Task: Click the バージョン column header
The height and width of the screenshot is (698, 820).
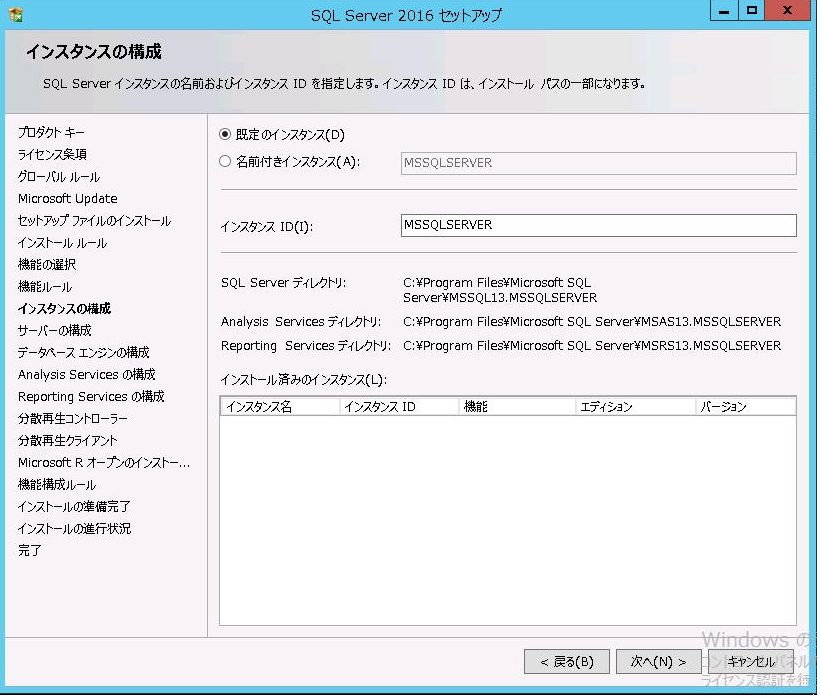Action: (x=746, y=407)
